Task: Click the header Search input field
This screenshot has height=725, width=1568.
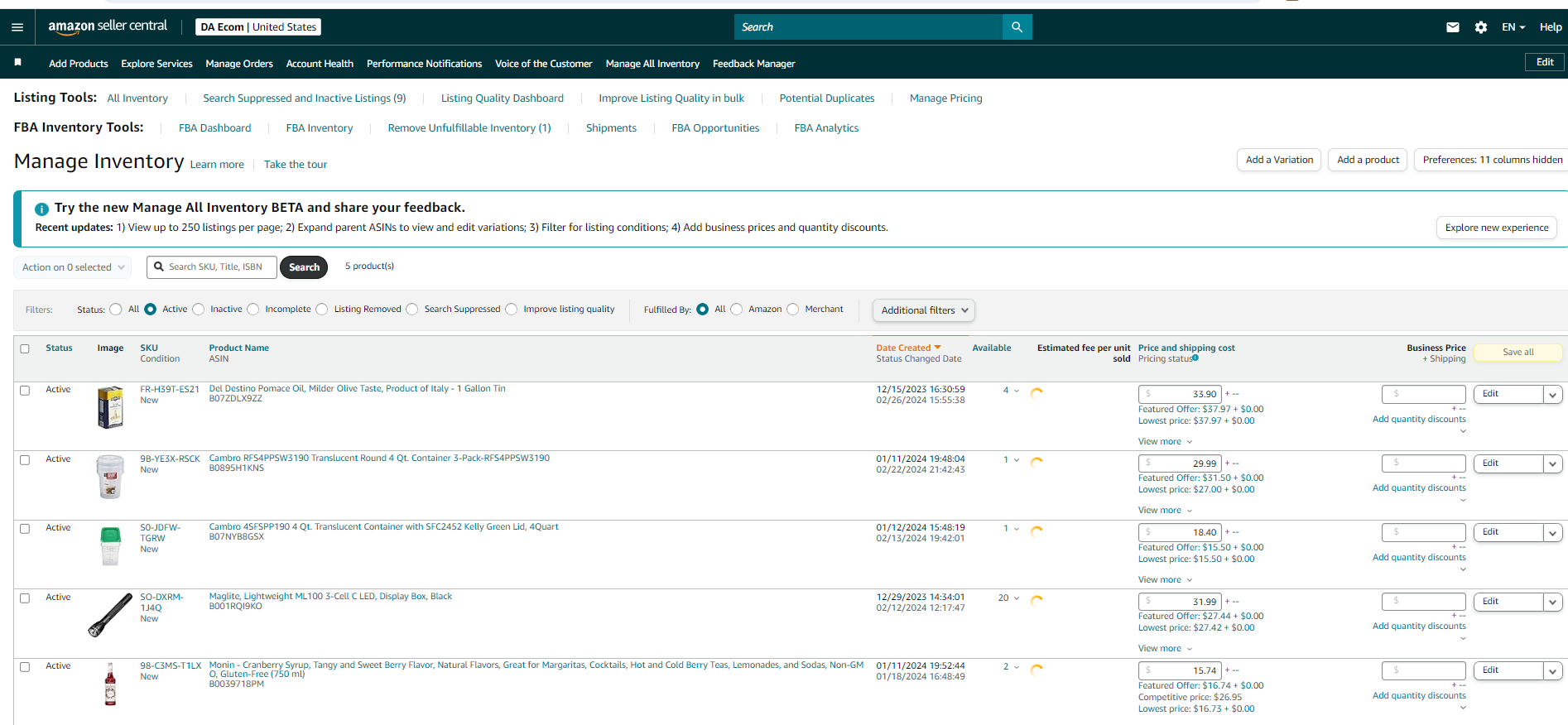Action: coord(868,27)
